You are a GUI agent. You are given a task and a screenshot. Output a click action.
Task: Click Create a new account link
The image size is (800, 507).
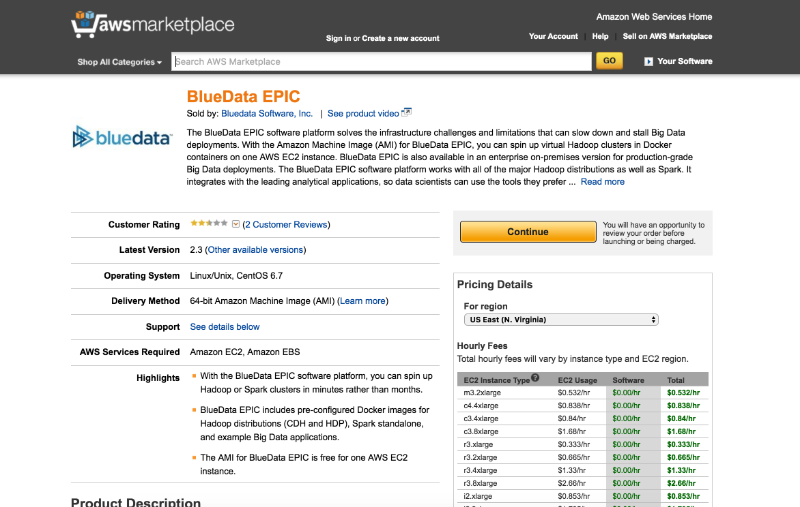point(401,38)
